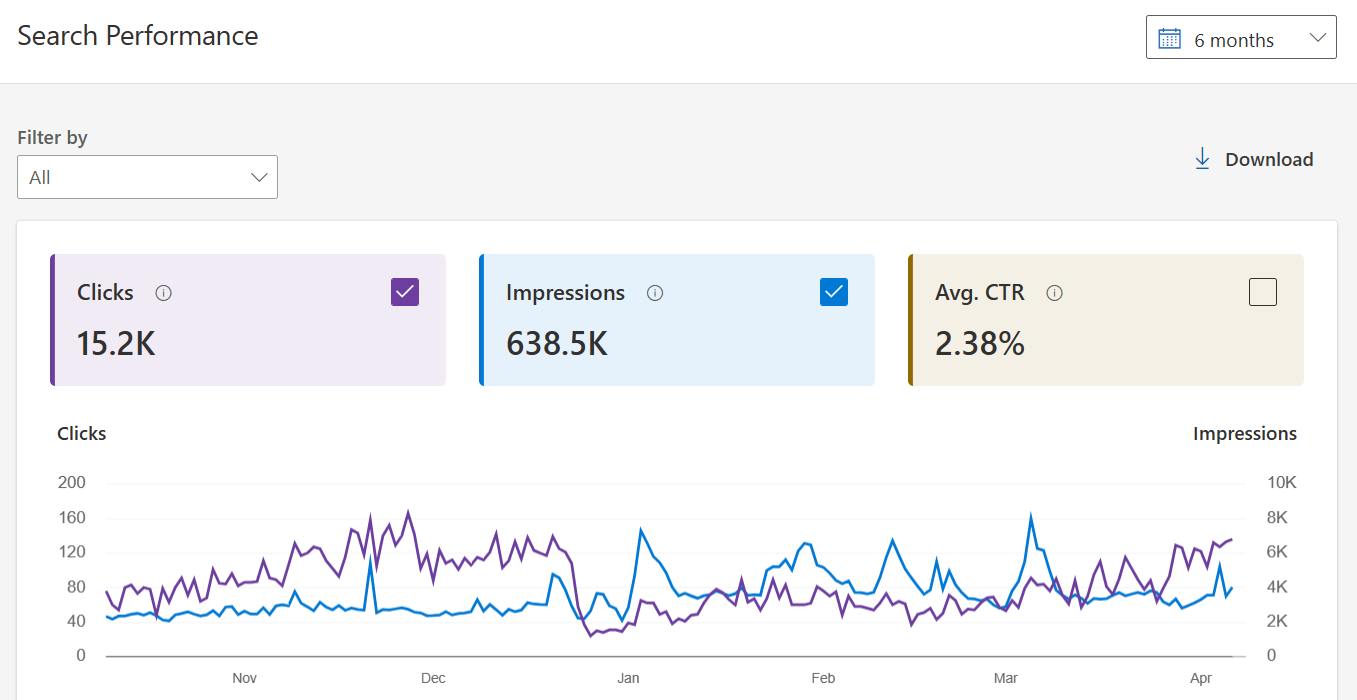The image size is (1357, 700).
Task: Click the chevron beside 6 months
Action: point(1317,38)
